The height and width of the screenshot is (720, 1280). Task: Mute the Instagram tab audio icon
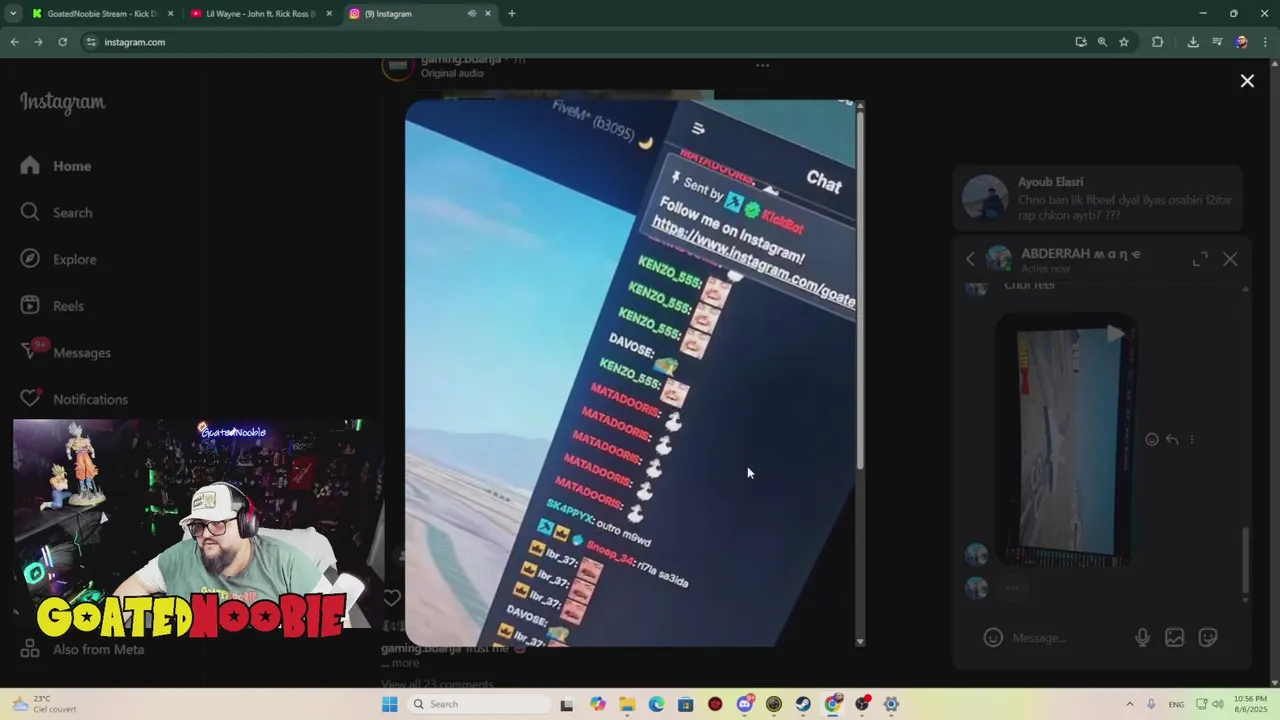tap(471, 14)
